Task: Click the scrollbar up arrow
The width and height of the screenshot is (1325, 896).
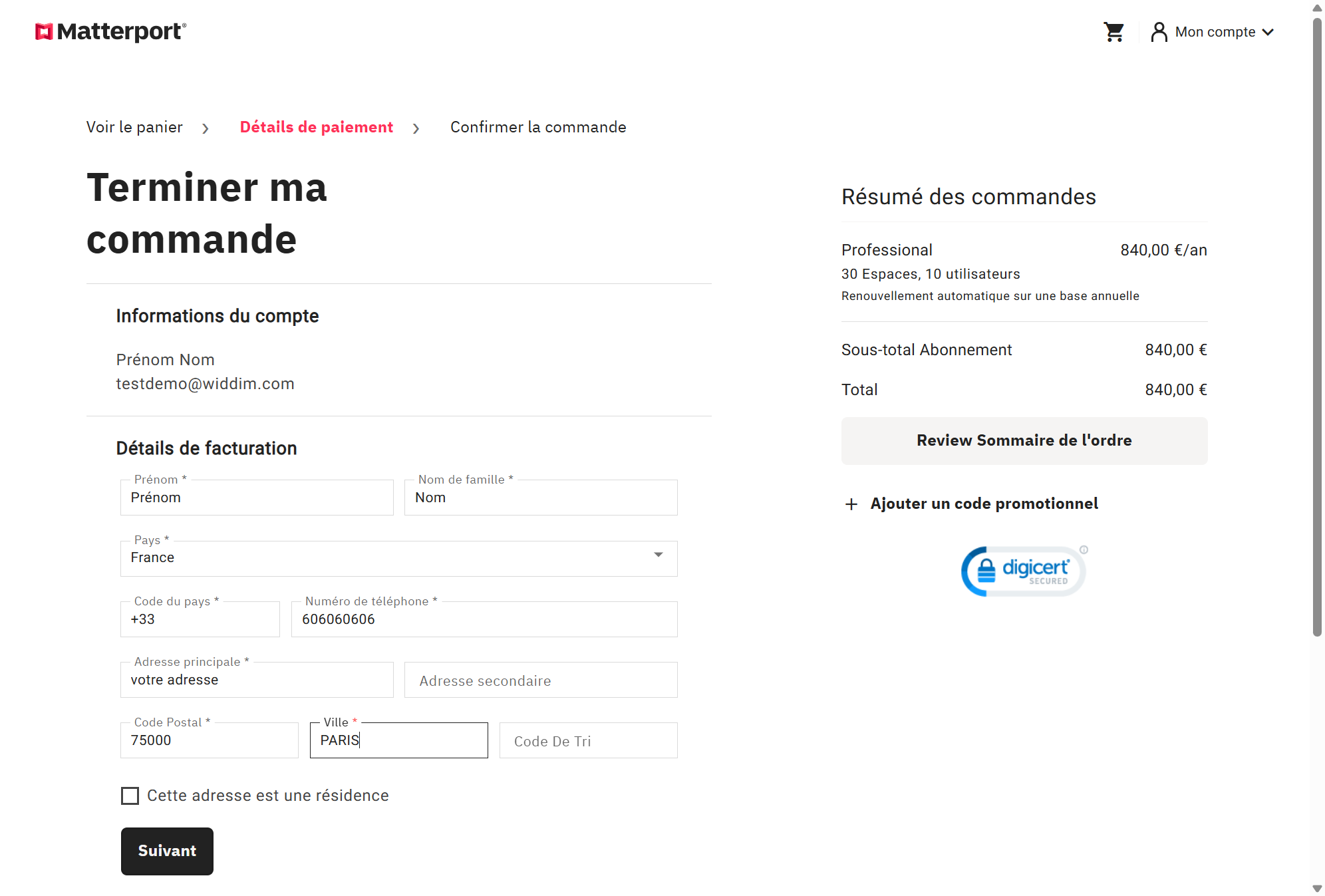Action: coord(1317,7)
